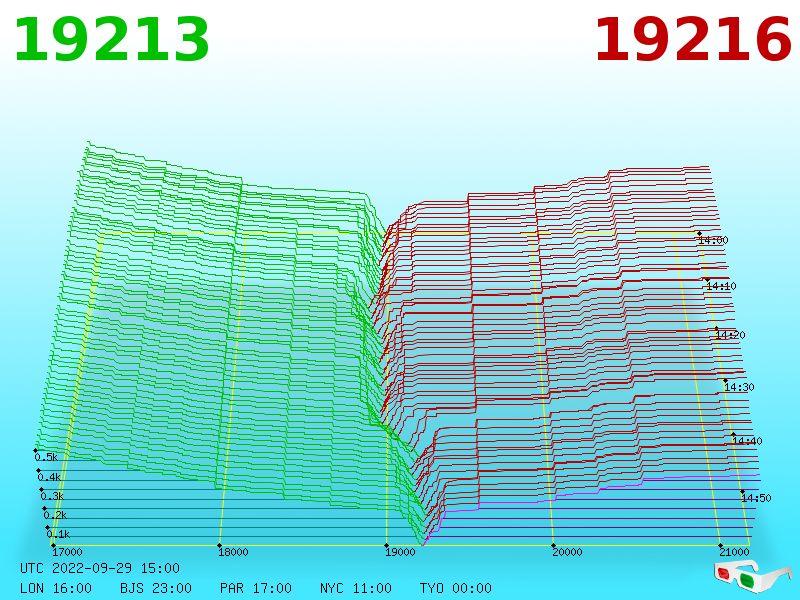Image resolution: width=800 pixels, height=600 pixels.
Task: Click the 14:50 time axis marker
Action: (756, 498)
